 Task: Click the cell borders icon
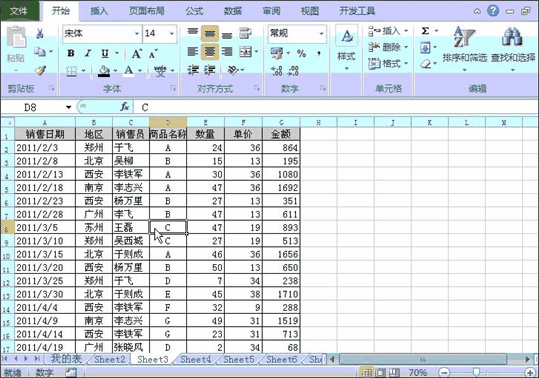point(72,71)
